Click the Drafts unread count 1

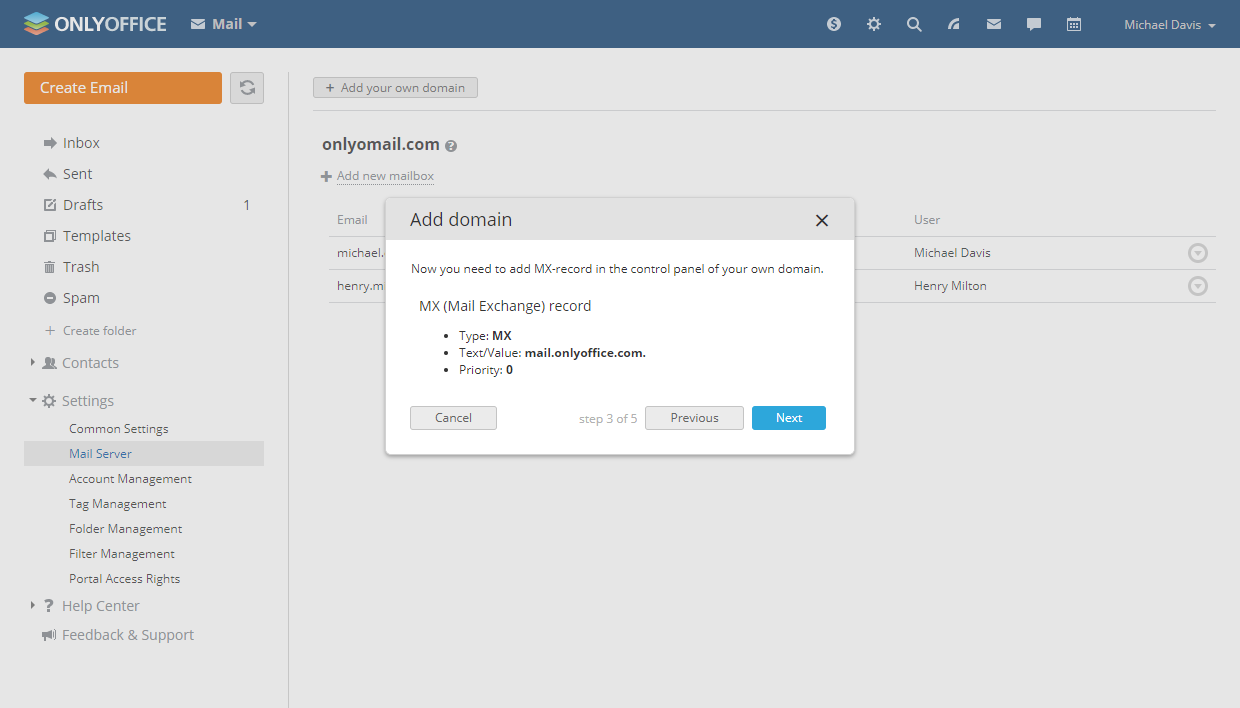click(247, 205)
